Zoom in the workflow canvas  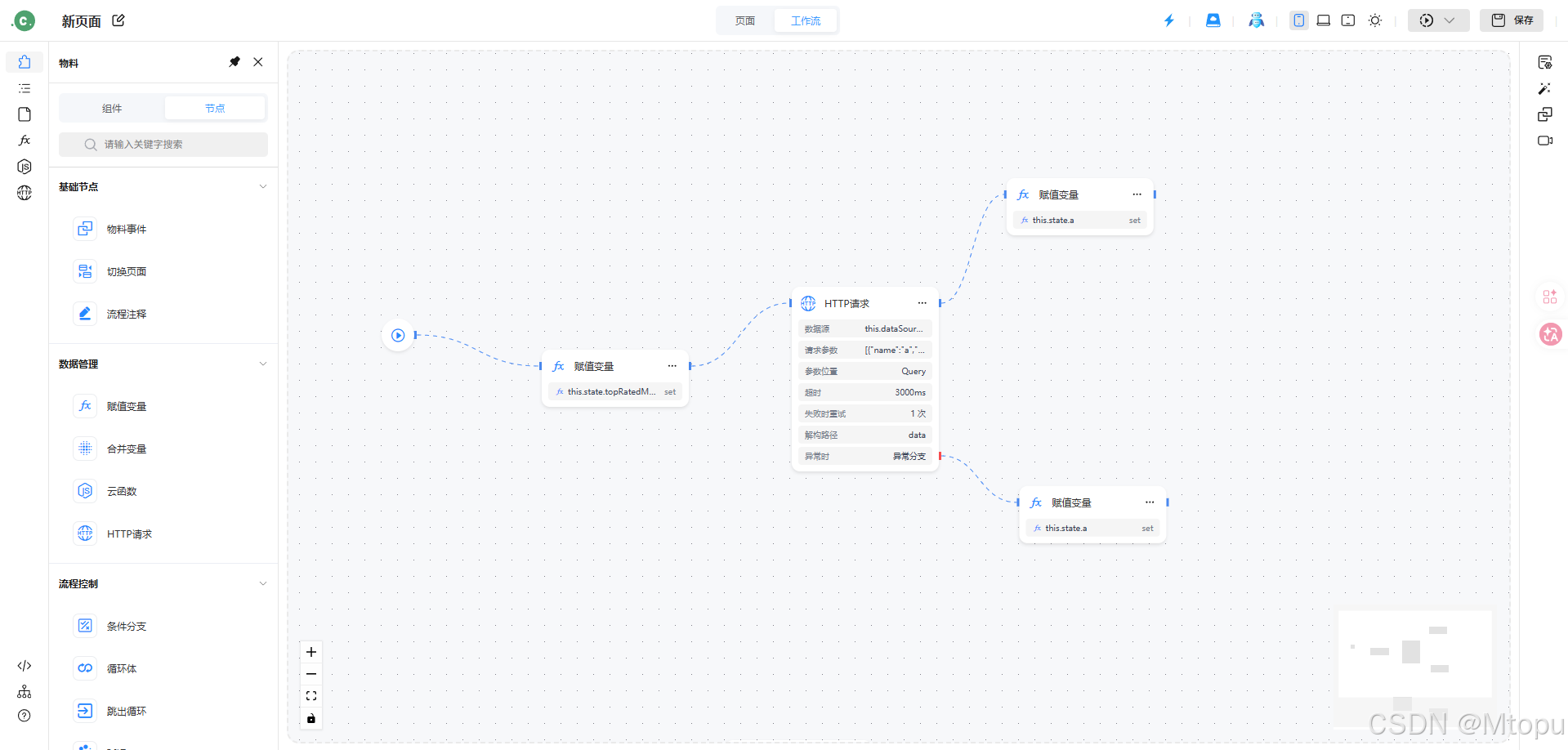311,652
